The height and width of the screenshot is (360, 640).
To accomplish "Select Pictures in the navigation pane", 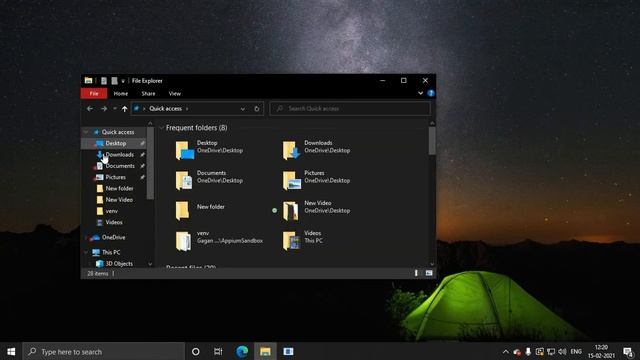I will [x=116, y=177].
